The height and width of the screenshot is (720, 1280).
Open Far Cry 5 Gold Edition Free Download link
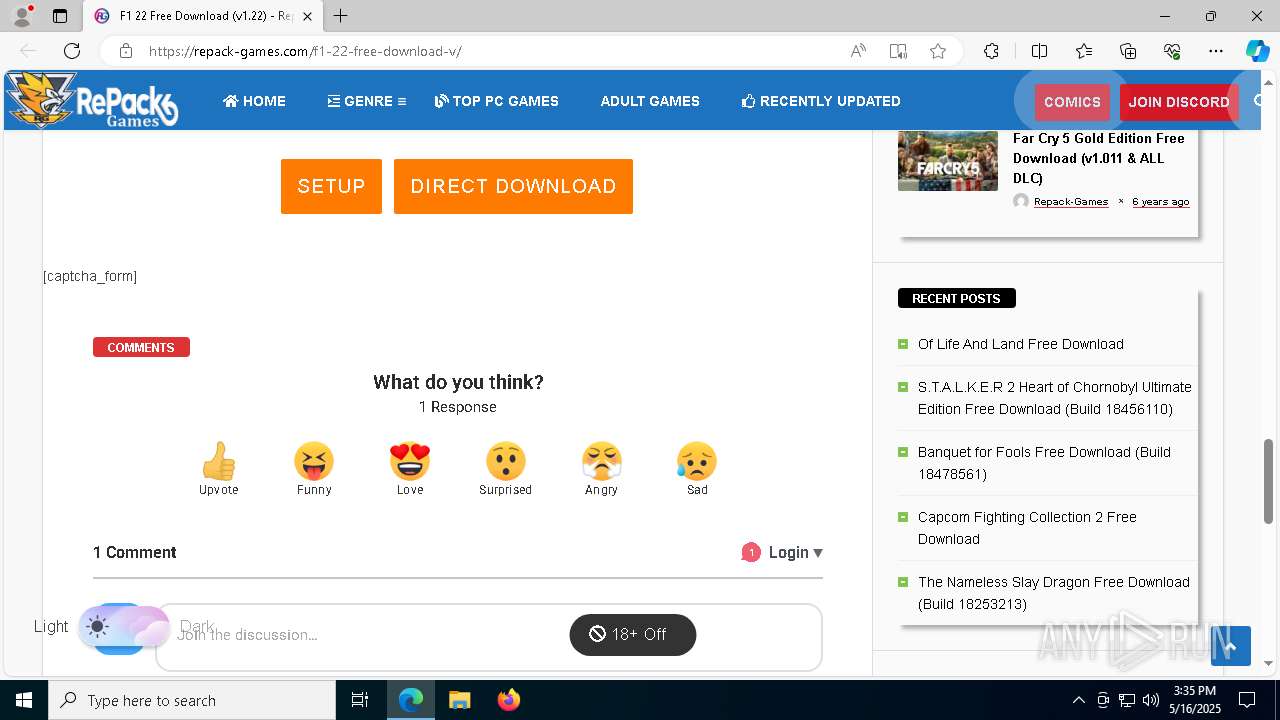click(x=1099, y=158)
